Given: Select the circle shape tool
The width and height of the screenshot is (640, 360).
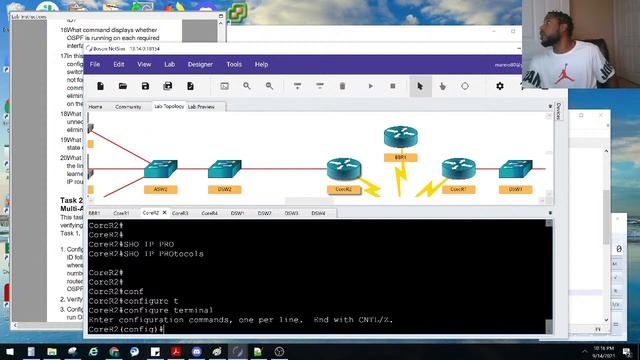Looking at the screenshot, I should [465, 86].
